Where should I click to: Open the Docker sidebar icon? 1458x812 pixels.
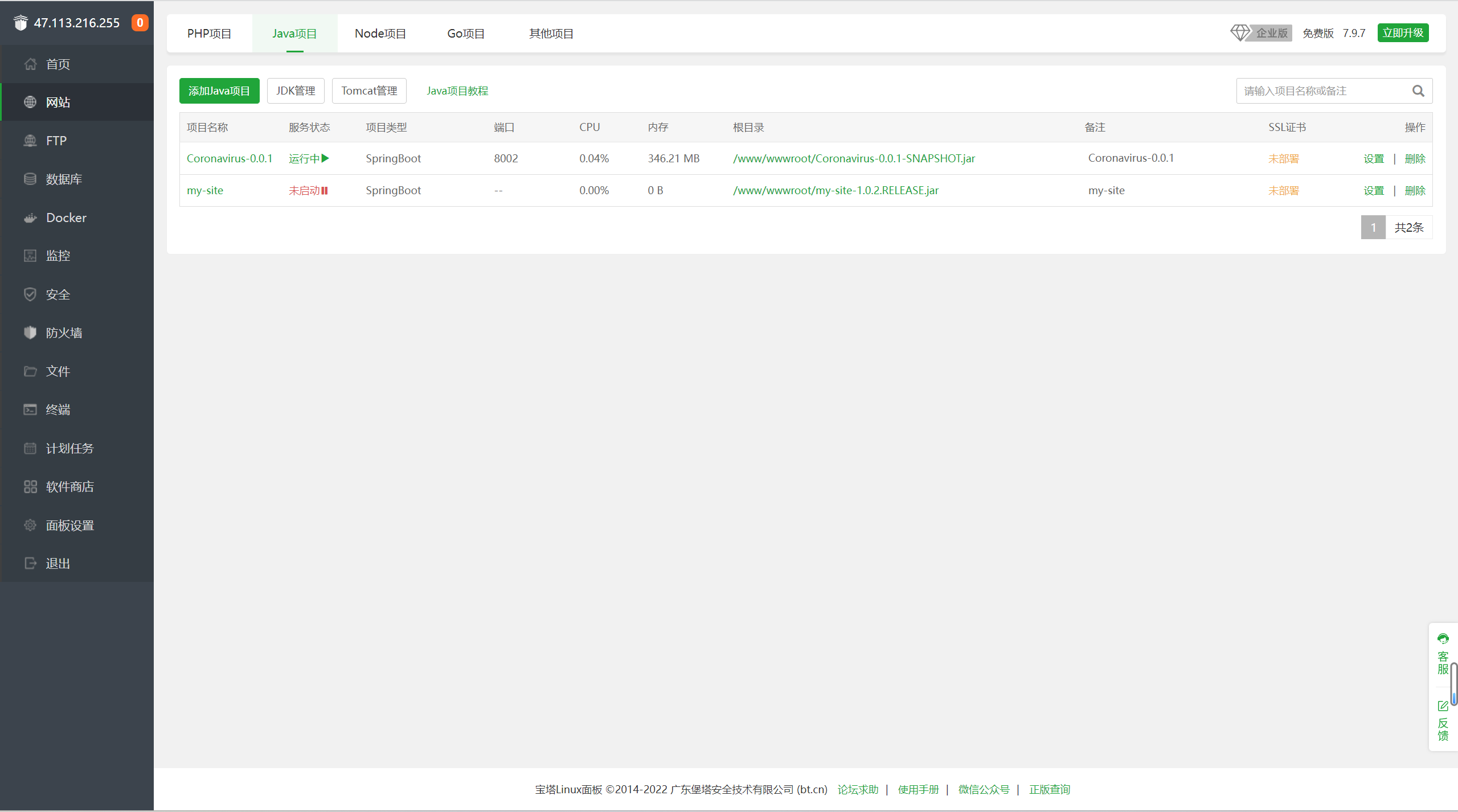(30, 218)
